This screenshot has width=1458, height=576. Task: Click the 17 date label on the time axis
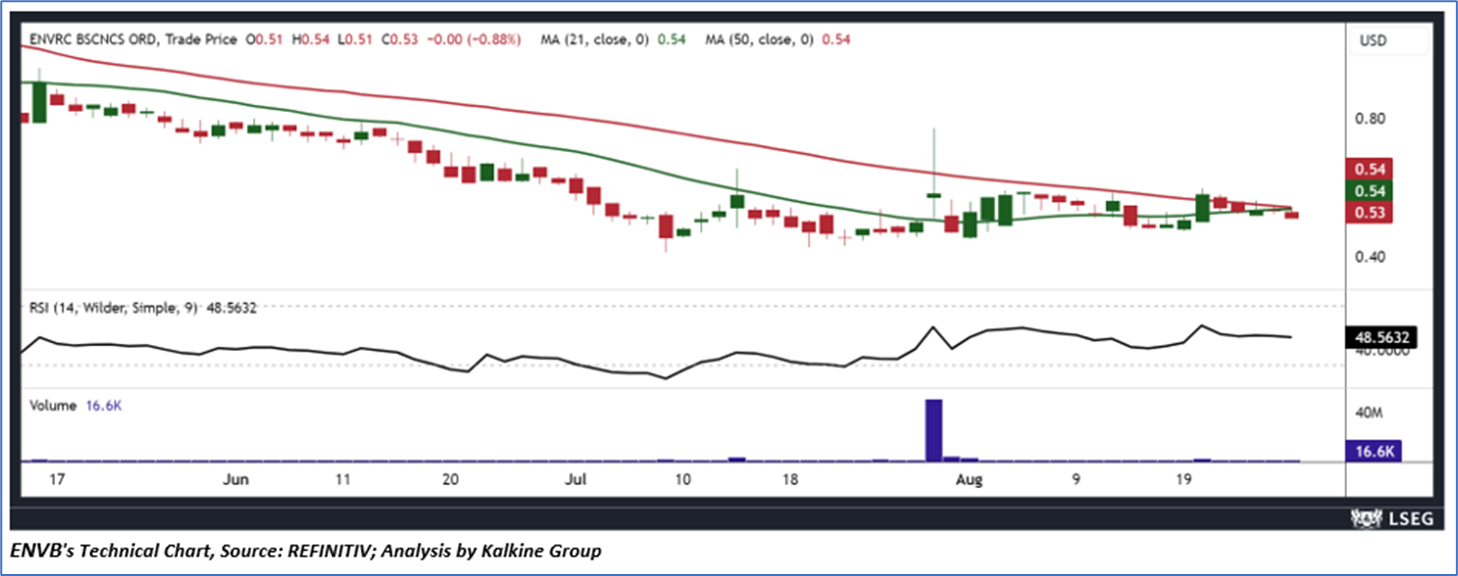58,480
